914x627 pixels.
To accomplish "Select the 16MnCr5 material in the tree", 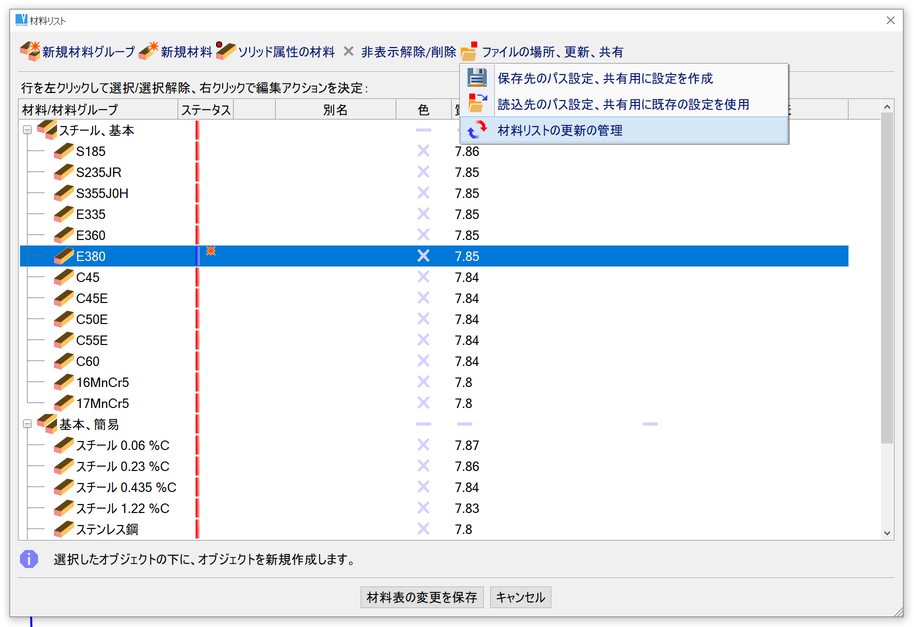I will 102,382.
